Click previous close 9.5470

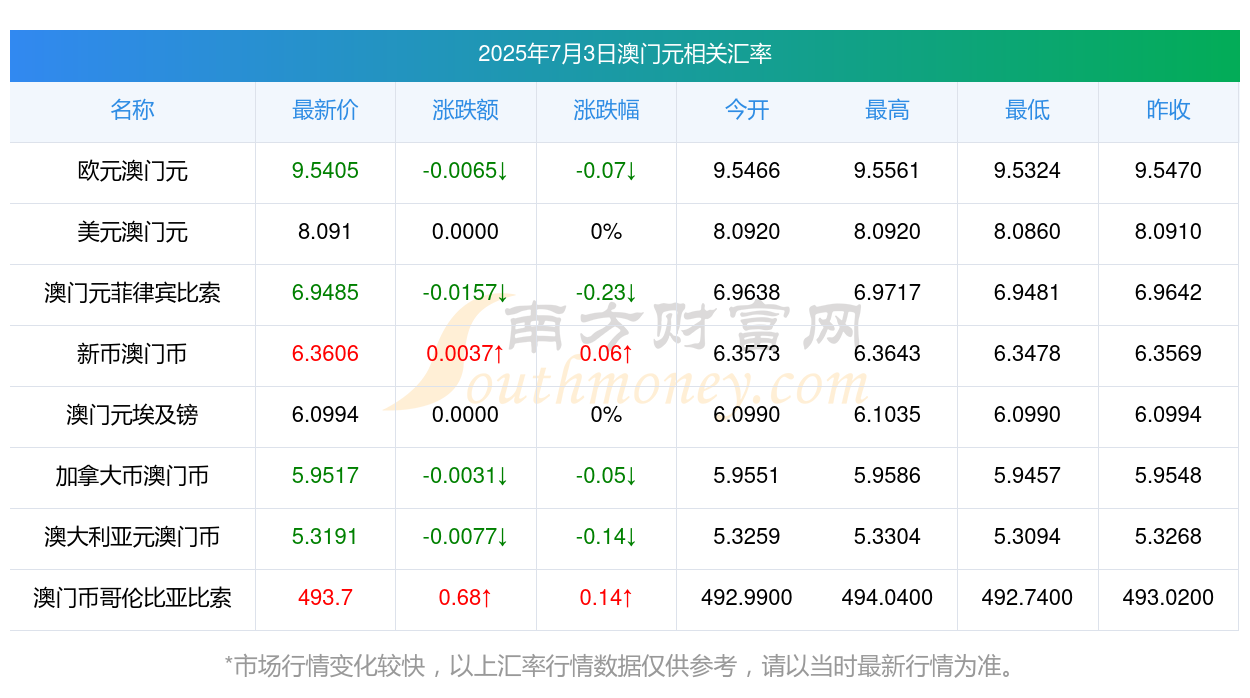click(x=1168, y=171)
